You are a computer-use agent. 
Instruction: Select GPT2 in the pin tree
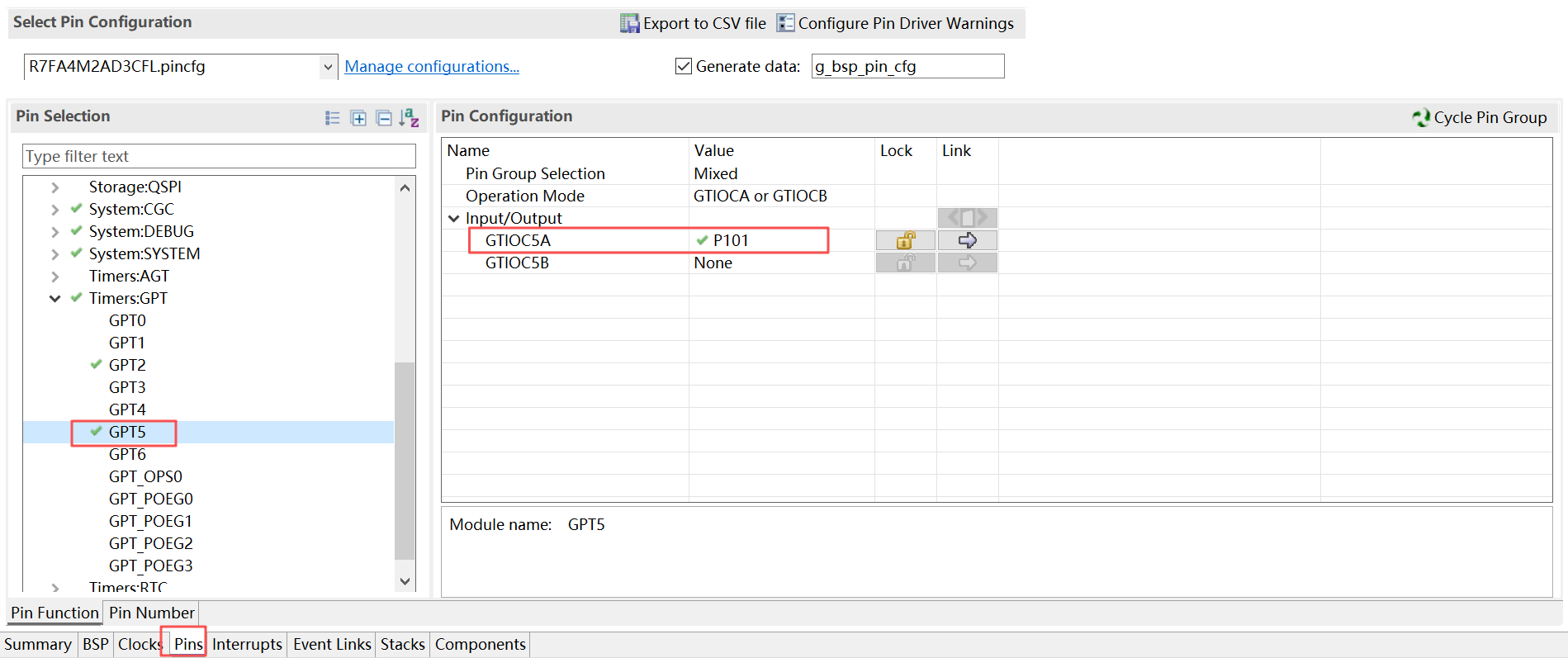(127, 365)
